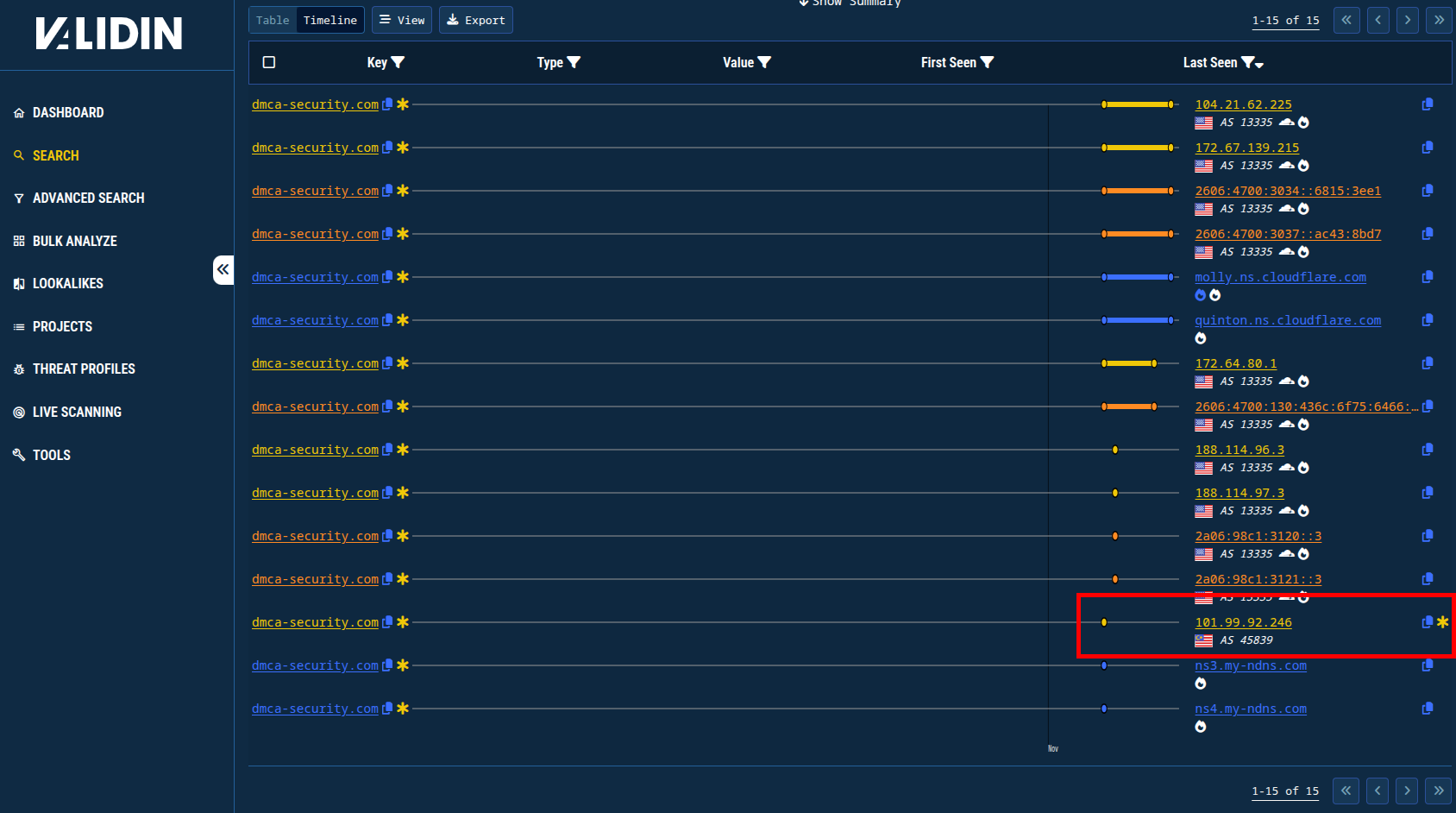
Task: Click the copy icon beside ns3.my-ndns.com
Action: pyautogui.click(x=1427, y=665)
